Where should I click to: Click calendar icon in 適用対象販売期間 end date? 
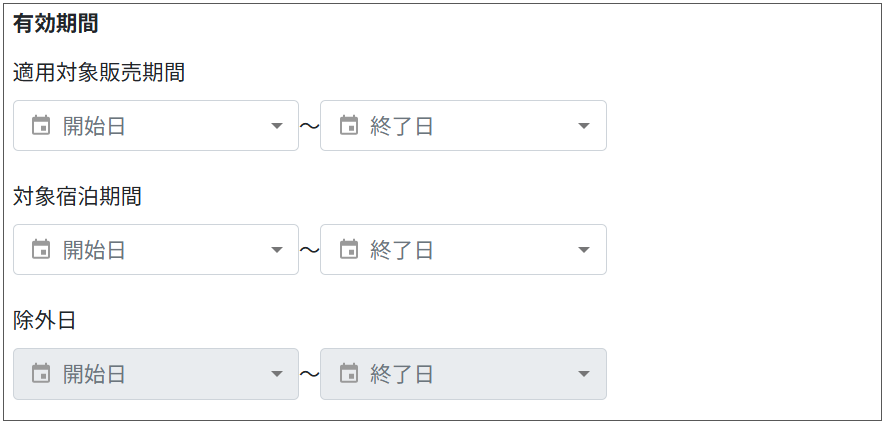click(x=349, y=125)
